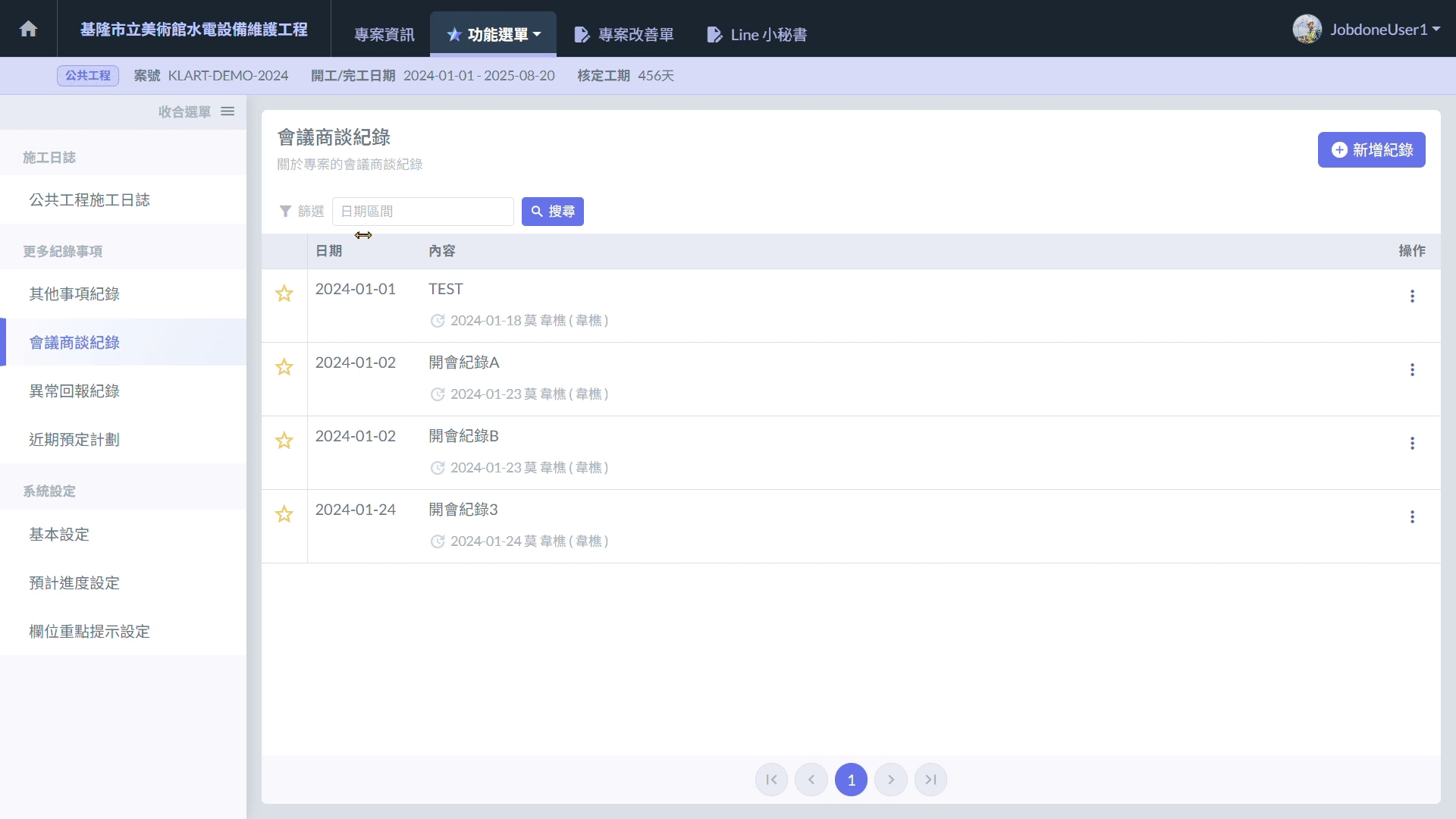Toggle star on 開會紀錄B row

pos(284,441)
